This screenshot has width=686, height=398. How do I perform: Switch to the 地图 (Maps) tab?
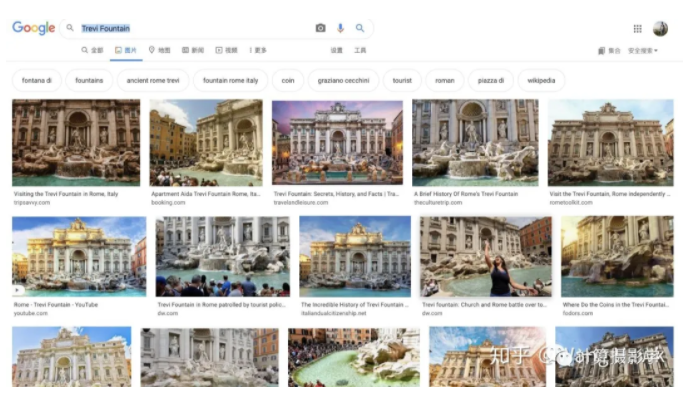click(x=159, y=50)
